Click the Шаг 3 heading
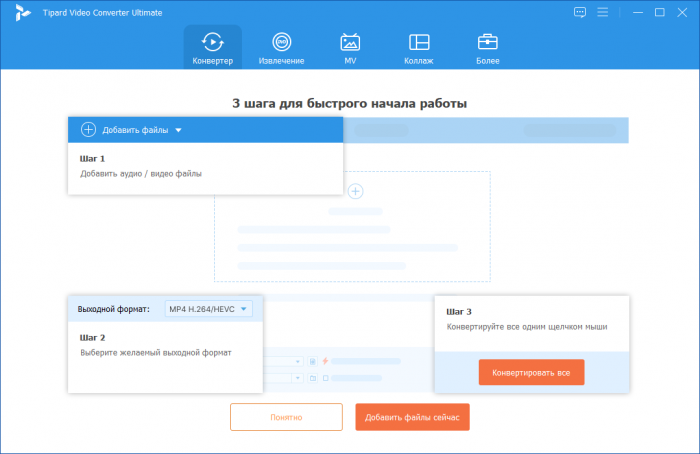Image resolution: width=700 pixels, height=454 pixels. point(459,312)
